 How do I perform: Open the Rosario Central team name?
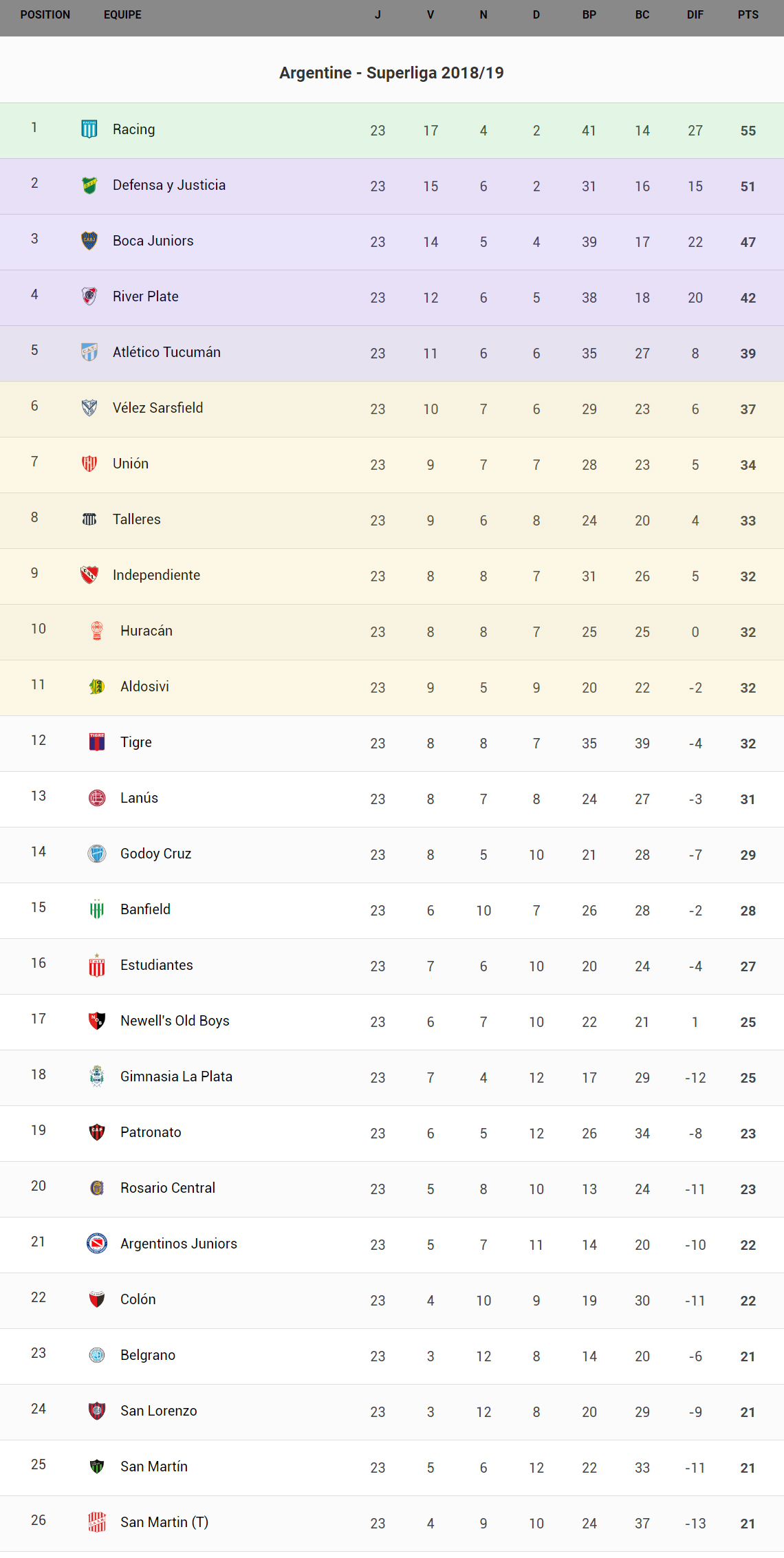(168, 1188)
